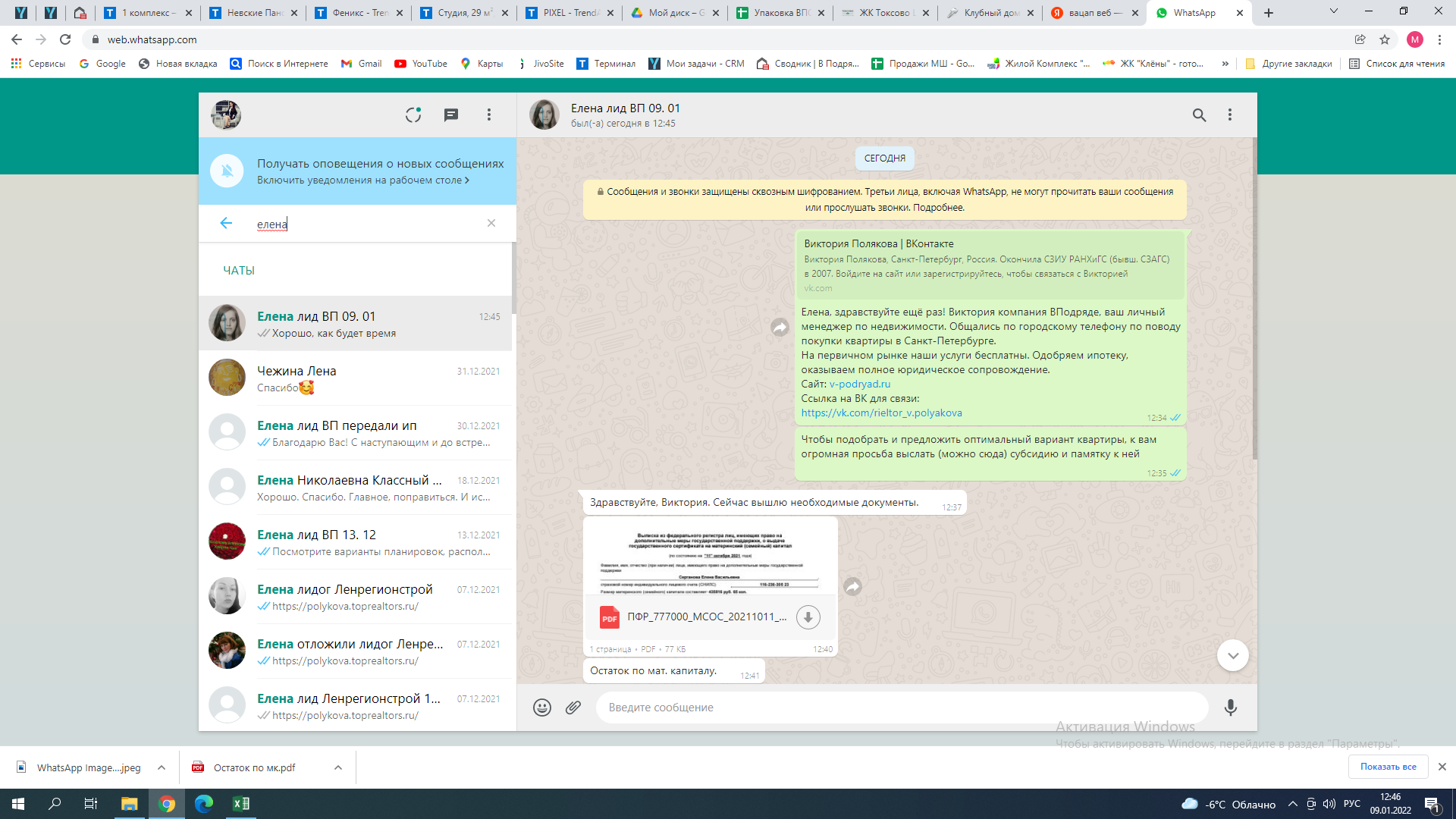Click the v-podryad.ru link in message
The image size is (1456, 819).
(860, 384)
